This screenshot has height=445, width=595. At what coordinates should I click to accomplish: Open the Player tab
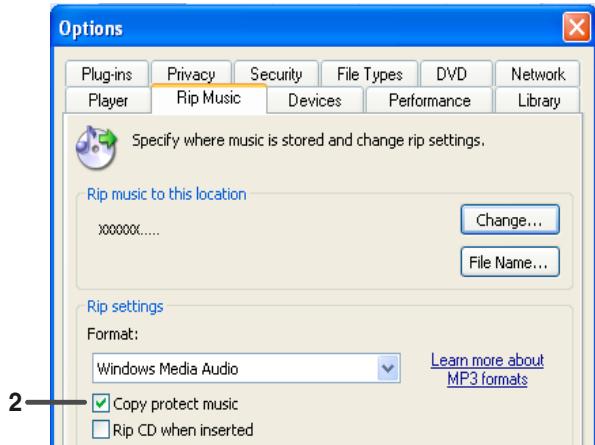108,100
